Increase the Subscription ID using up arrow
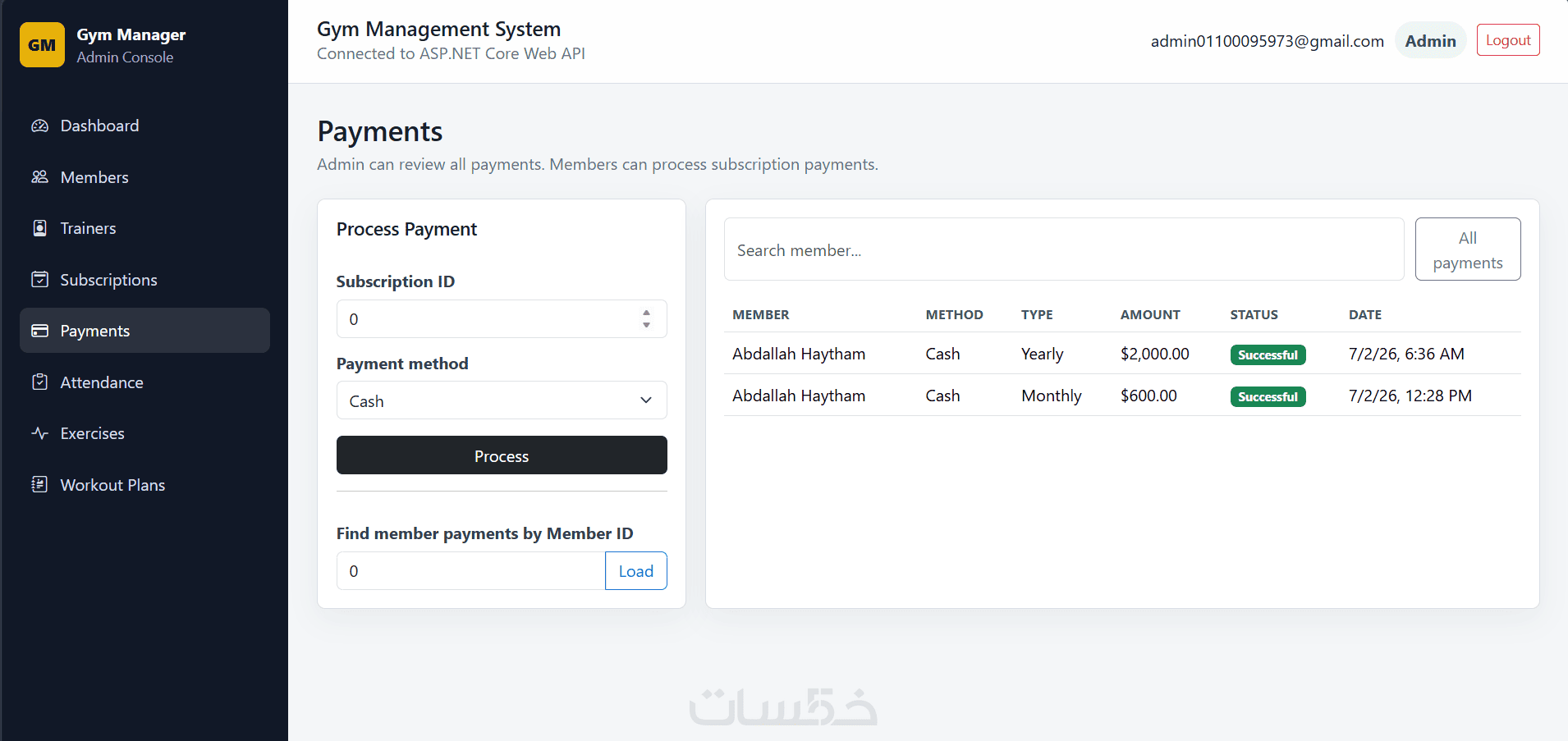The width and height of the screenshot is (1568, 741). pos(647,313)
